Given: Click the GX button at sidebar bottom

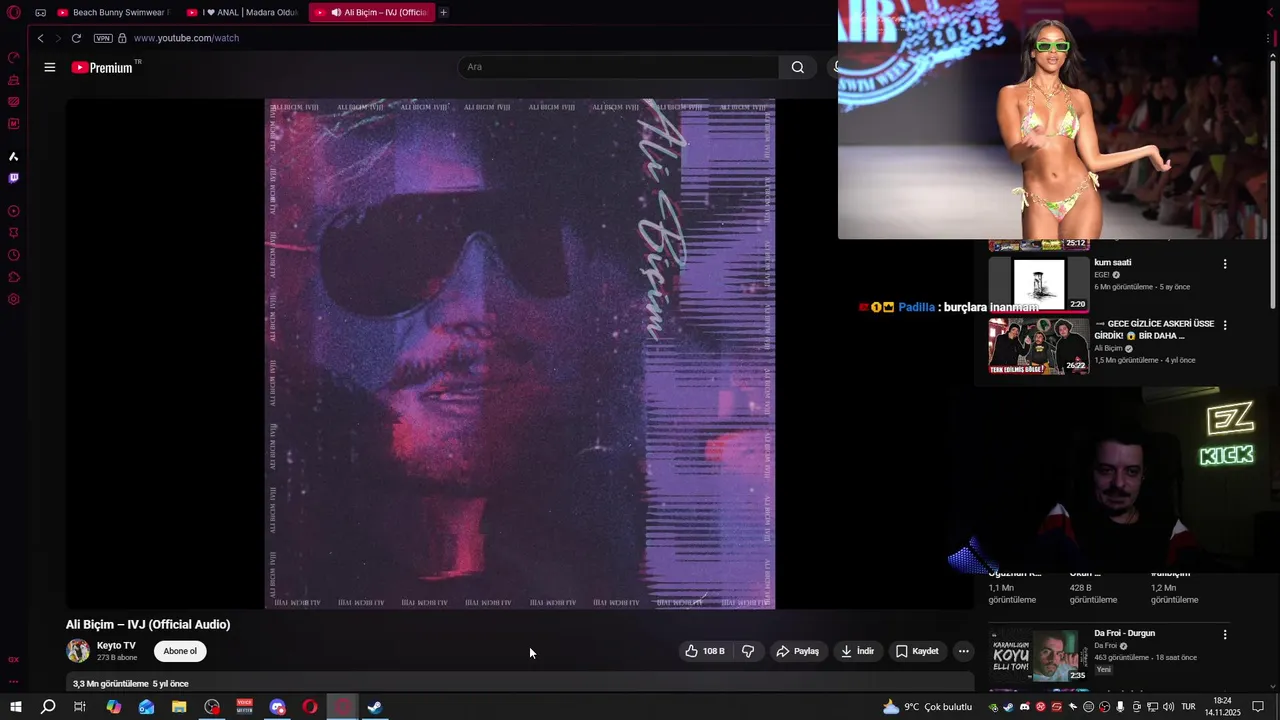Looking at the screenshot, I should coord(14,660).
